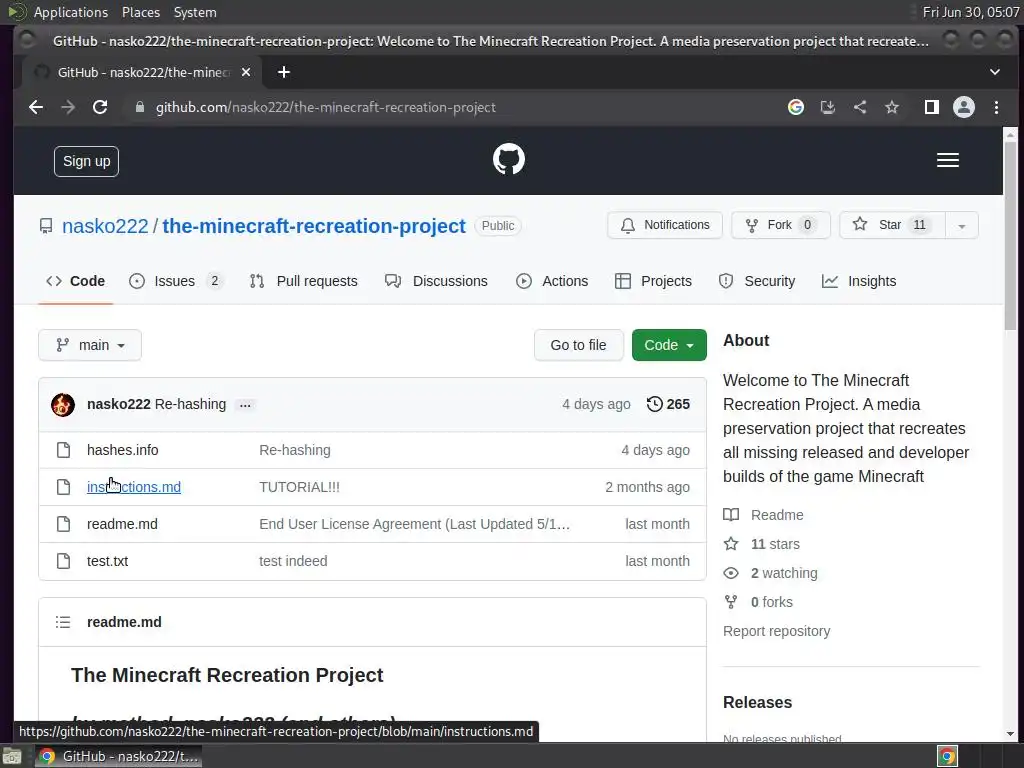
Task: Open the Releases heading link
Action: coord(758,703)
